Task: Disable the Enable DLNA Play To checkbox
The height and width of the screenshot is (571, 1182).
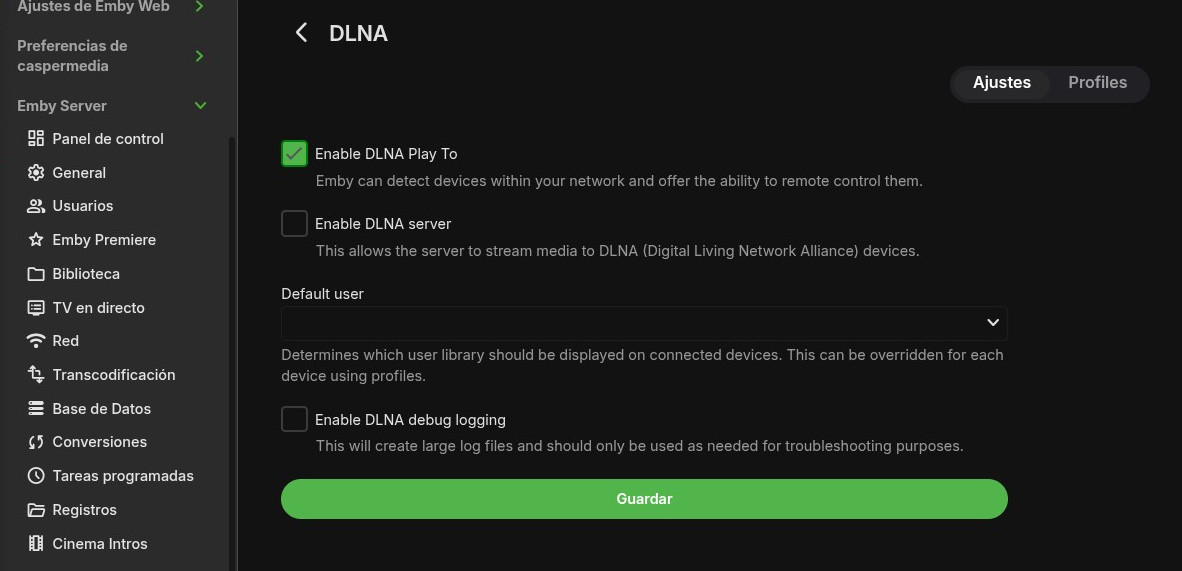Action: (294, 154)
